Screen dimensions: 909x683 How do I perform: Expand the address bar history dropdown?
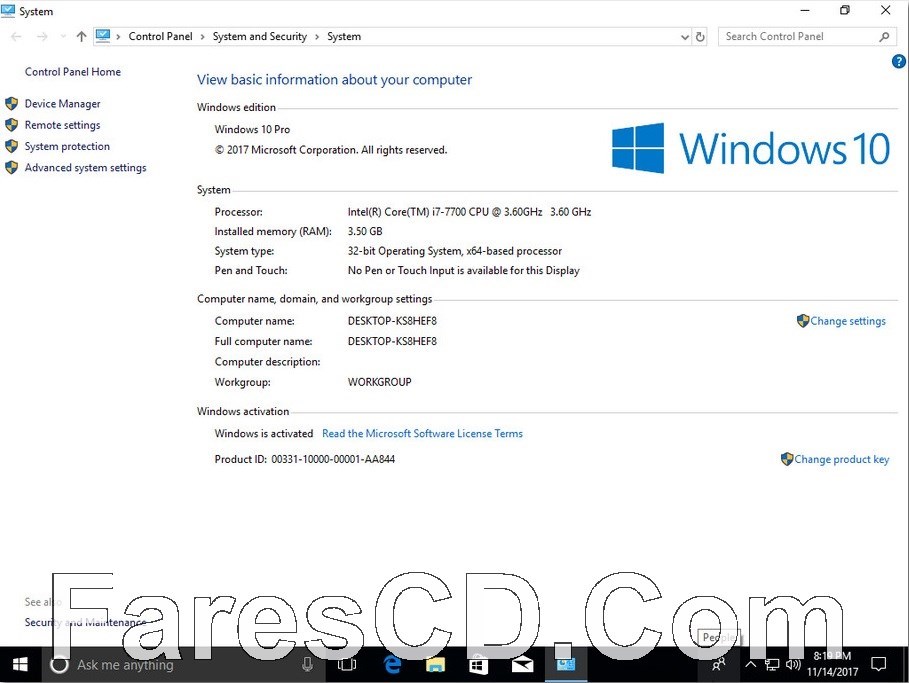pos(685,37)
